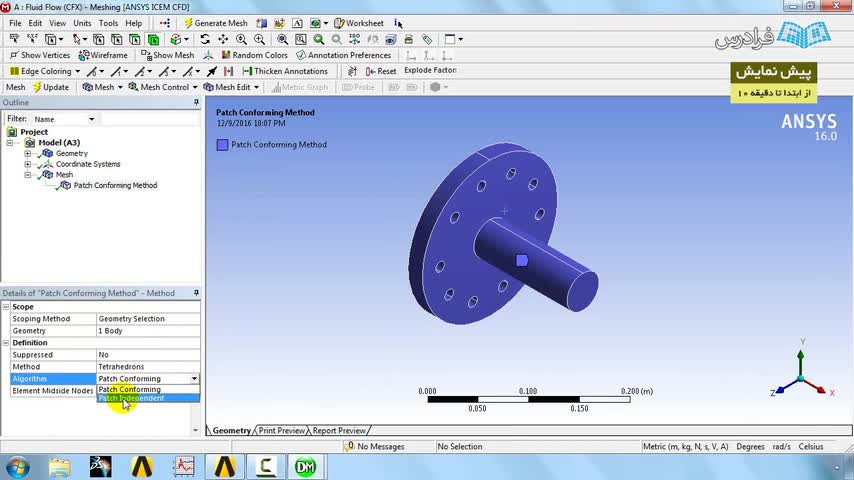Screen dimensions: 854x480
Task: Activate the Pan view tool
Action: point(223,39)
